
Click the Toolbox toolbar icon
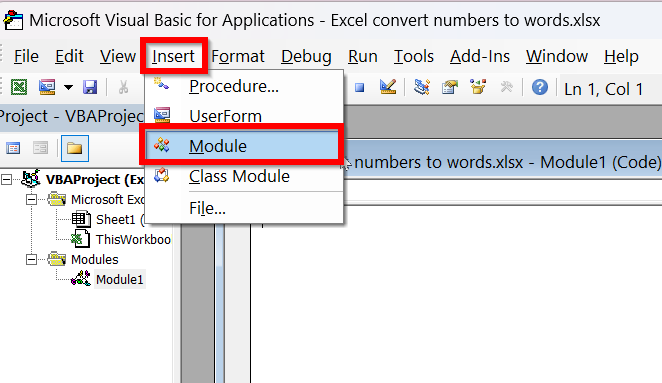click(506, 87)
